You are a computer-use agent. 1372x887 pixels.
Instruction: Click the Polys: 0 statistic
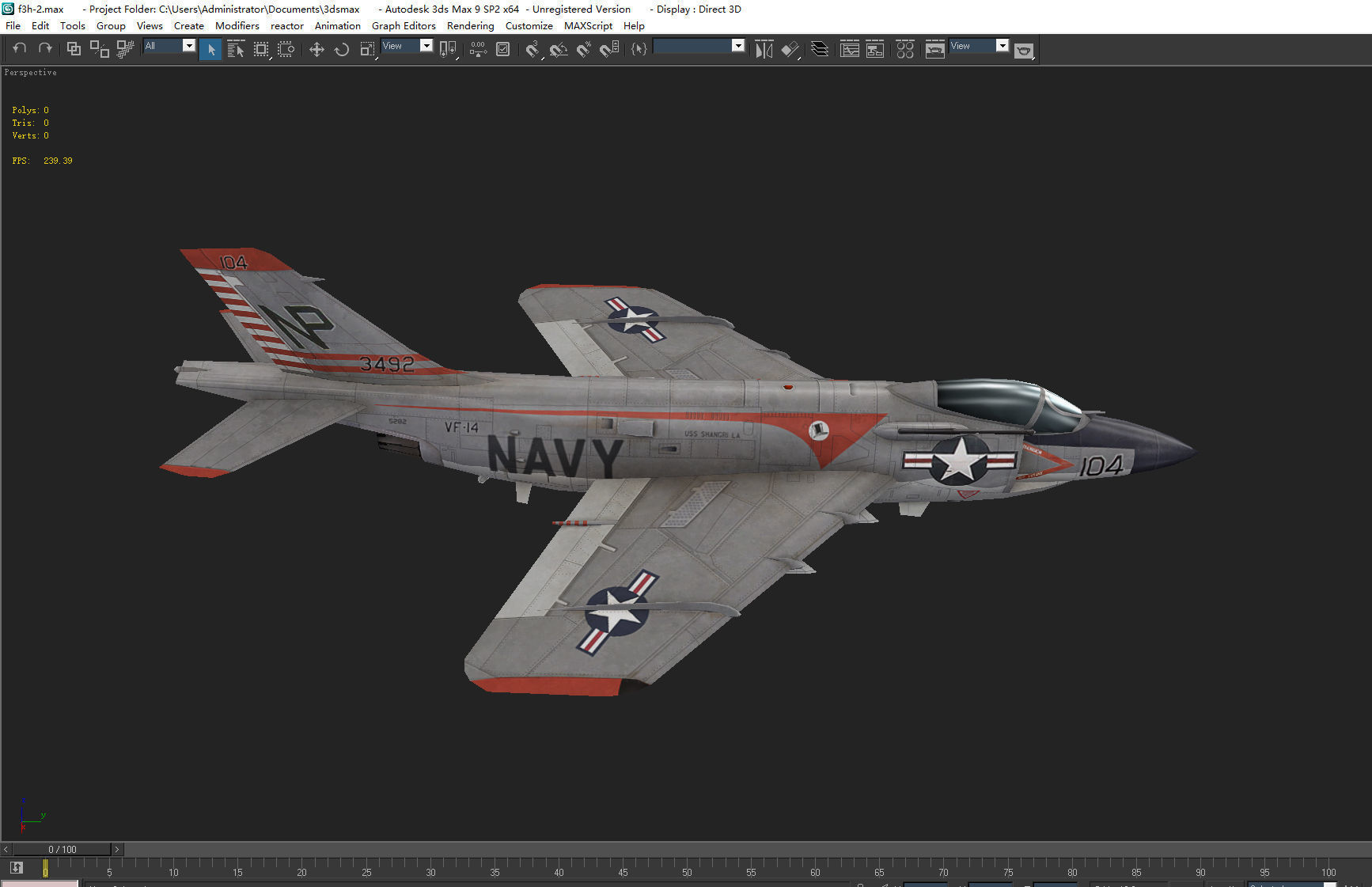pos(30,110)
